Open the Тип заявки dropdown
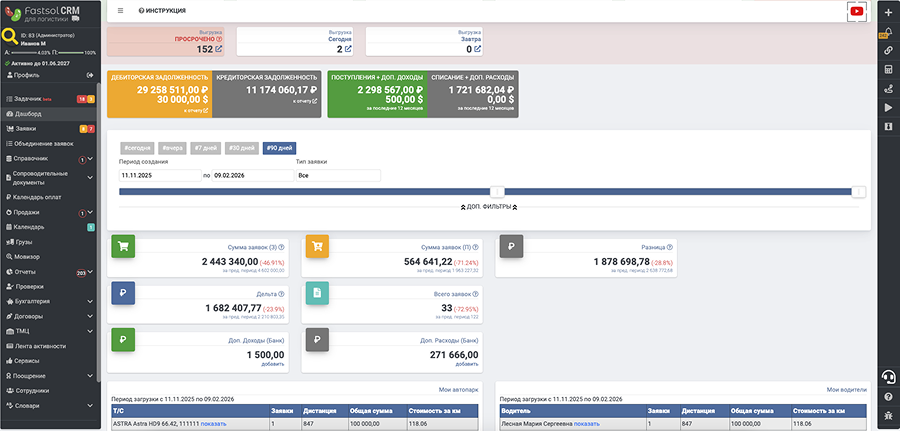The image size is (900, 431). point(338,176)
